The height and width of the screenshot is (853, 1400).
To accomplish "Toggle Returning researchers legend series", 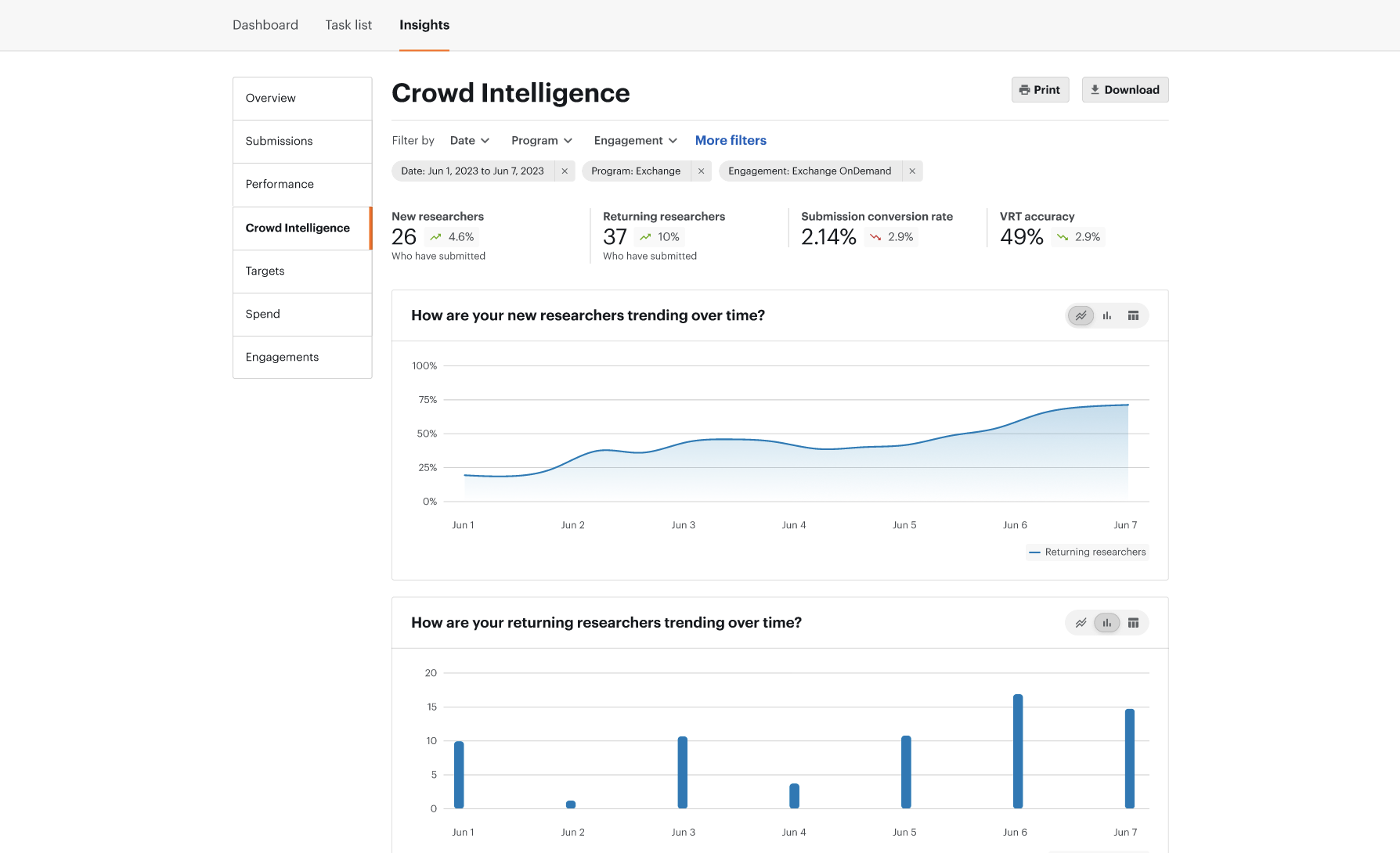I will tap(1088, 552).
